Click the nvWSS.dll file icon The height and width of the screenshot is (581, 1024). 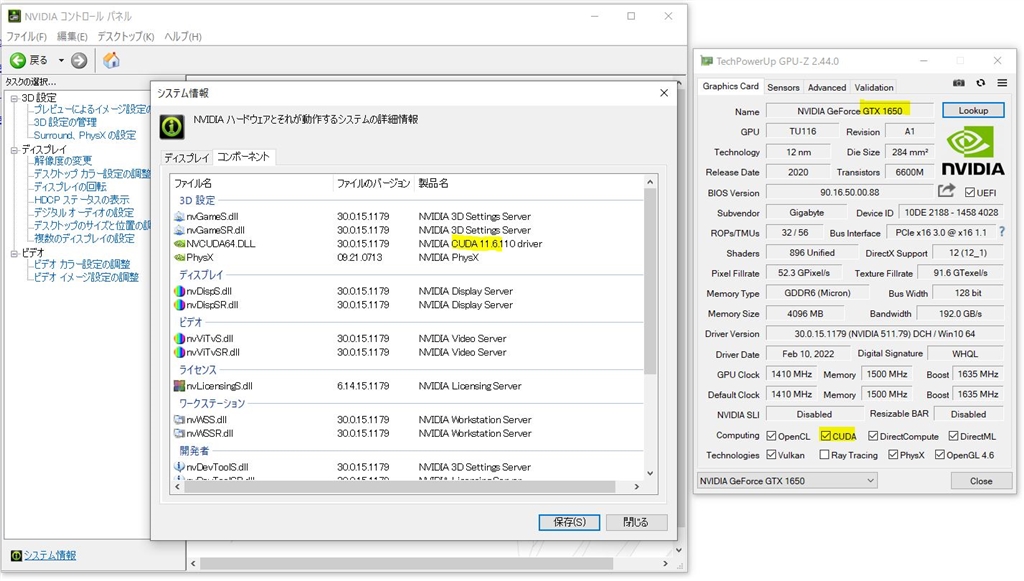(180, 420)
